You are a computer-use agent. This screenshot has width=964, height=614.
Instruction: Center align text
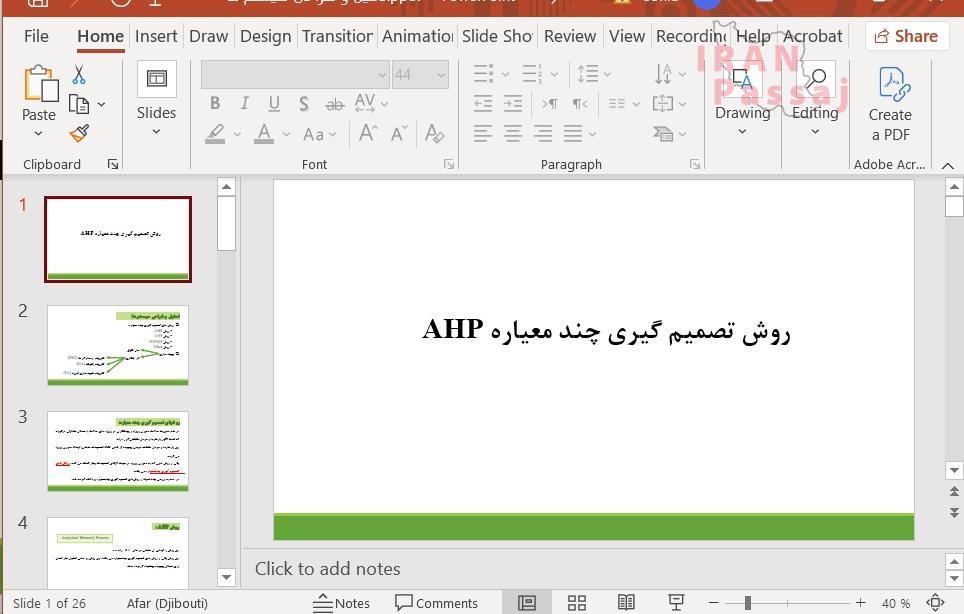point(513,133)
